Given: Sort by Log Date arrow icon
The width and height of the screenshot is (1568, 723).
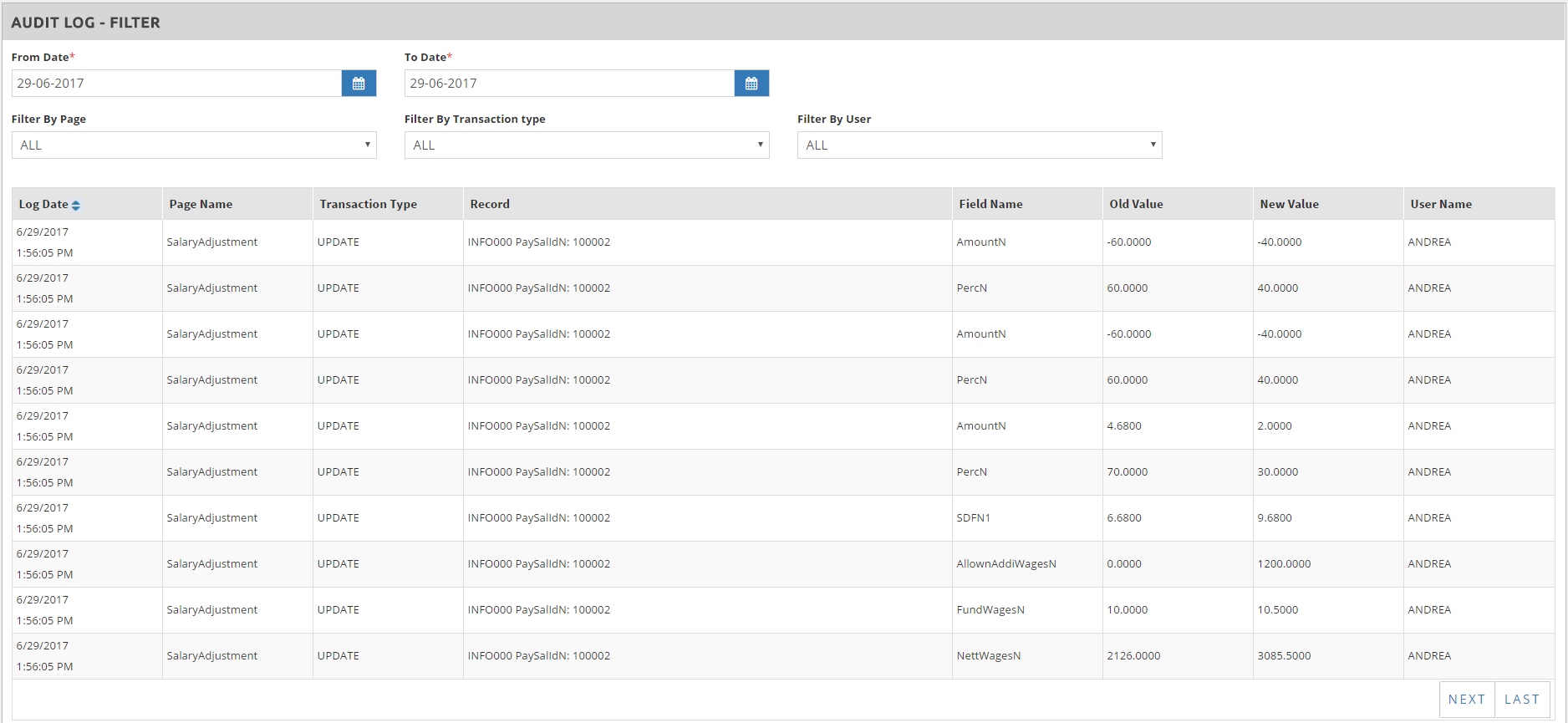Looking at the screenshot, I should pos(76,206).
